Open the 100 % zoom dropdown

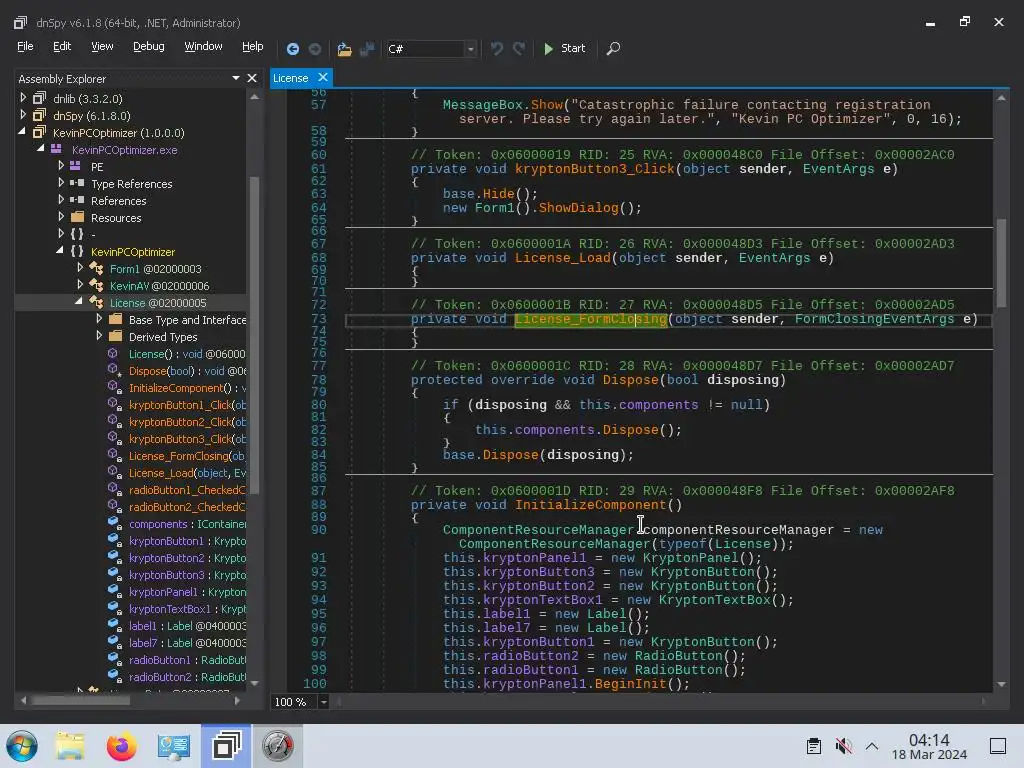pyautogui.click(x=323, y=702)
